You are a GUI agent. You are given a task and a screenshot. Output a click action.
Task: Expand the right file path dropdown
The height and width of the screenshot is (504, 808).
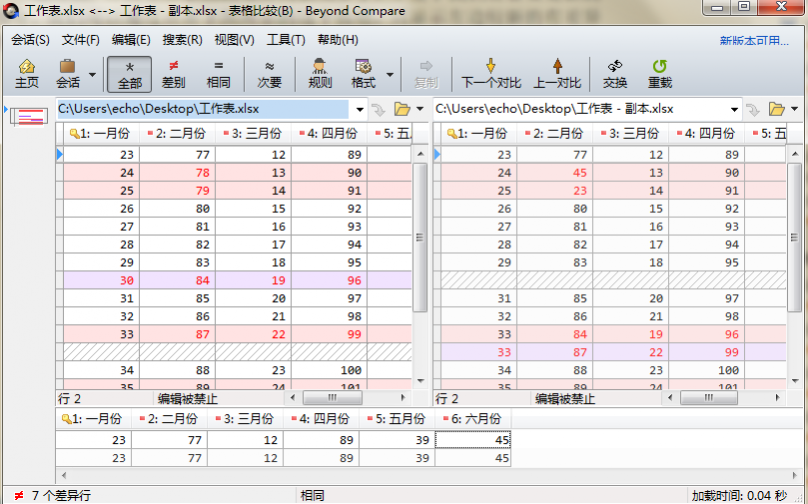point(734,109)
